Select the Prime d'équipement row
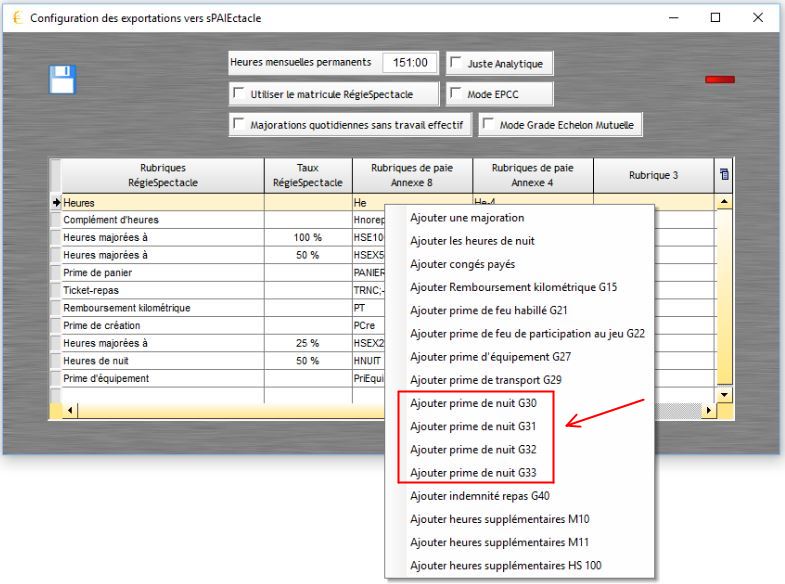This screenshot has width=785, height=584. point(163,378)
